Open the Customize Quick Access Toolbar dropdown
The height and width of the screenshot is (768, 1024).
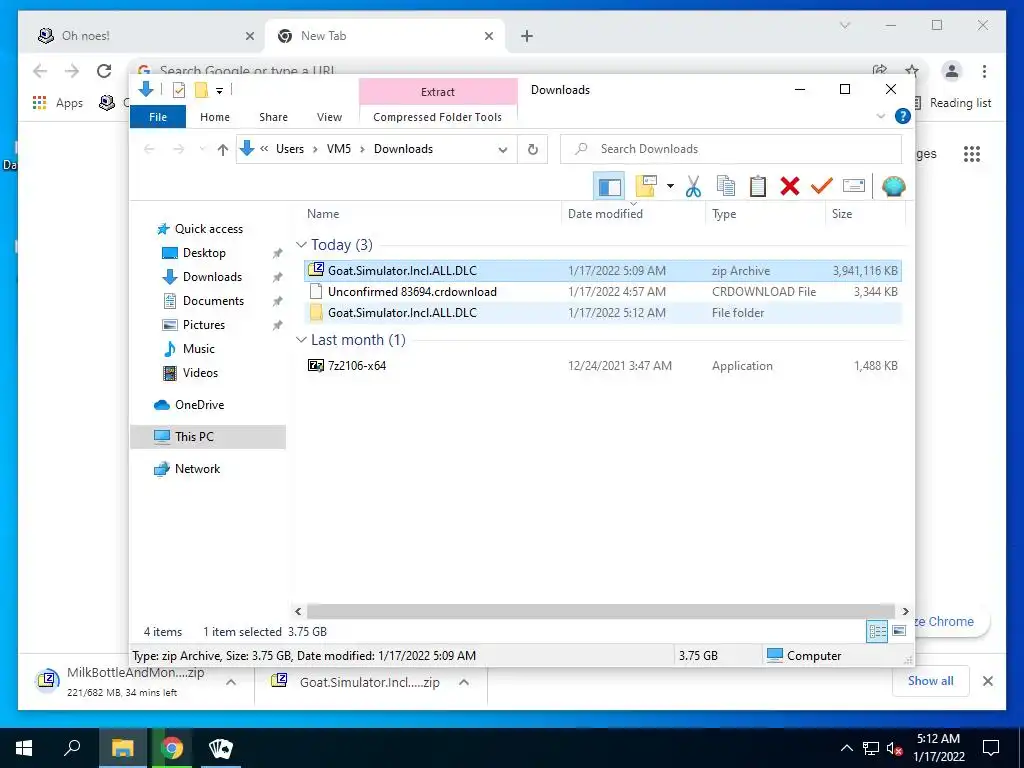pos(219,91)
